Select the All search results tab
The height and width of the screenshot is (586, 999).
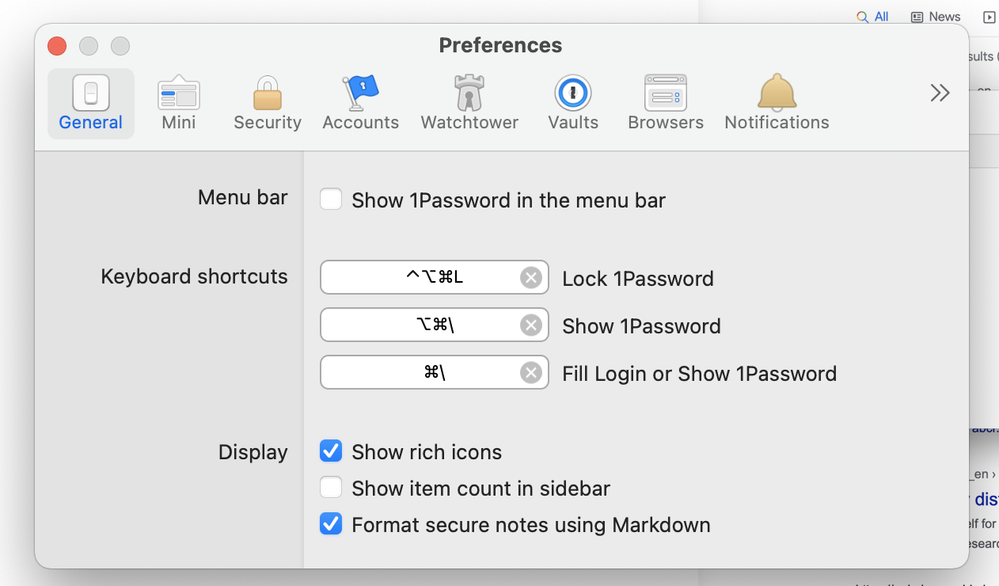pos(873,17)
